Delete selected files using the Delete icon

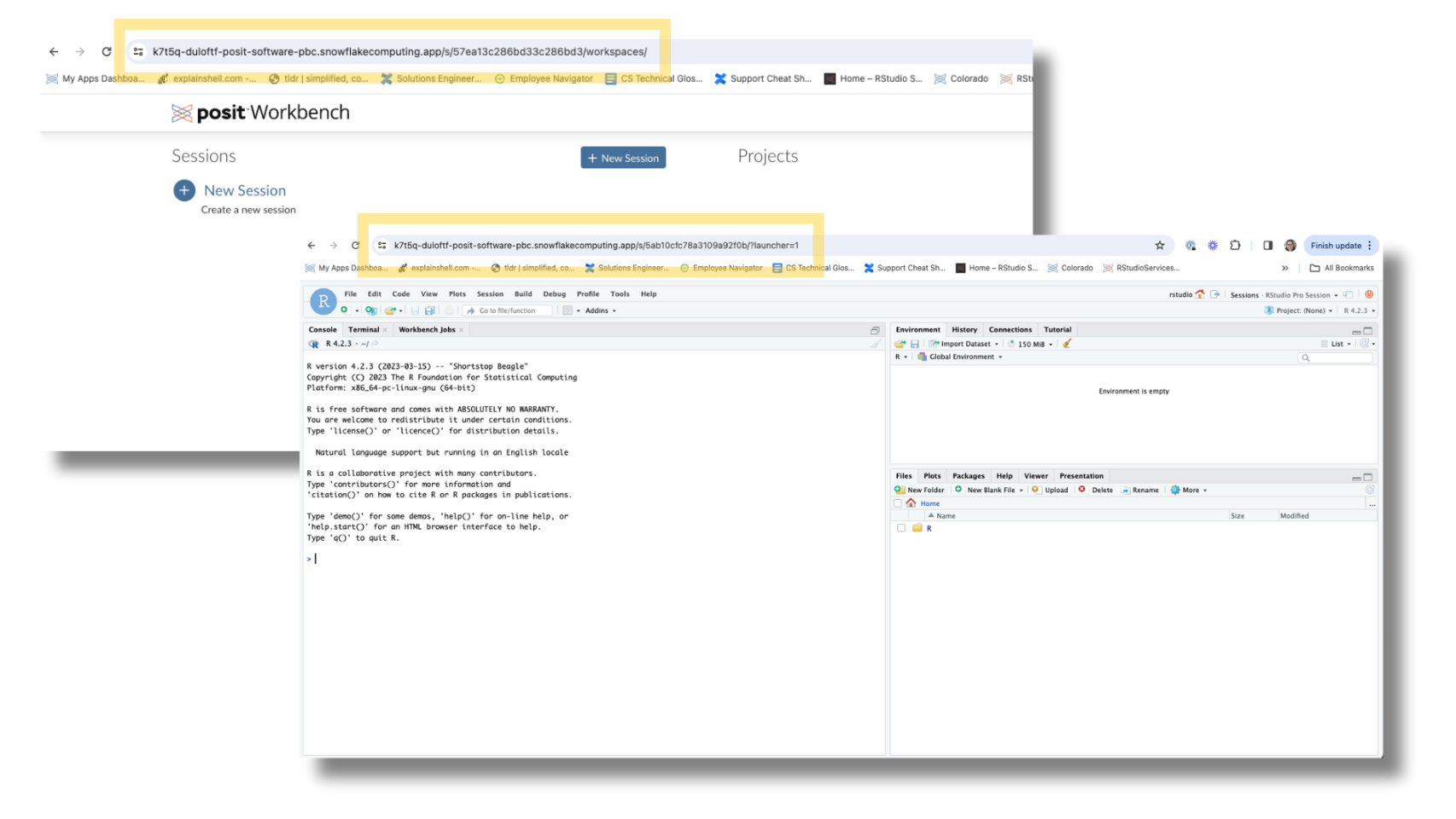[x=1082, y=490]
